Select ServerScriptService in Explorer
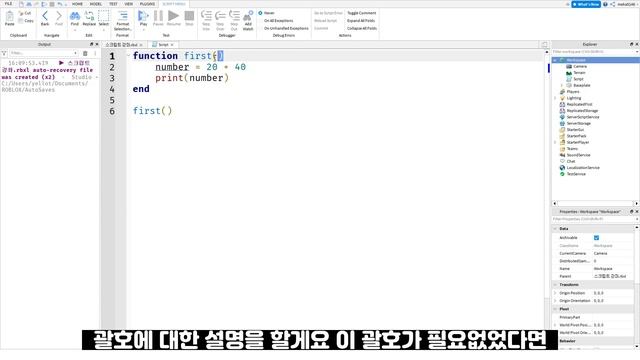The image size is (640, 360). point(583,117)
